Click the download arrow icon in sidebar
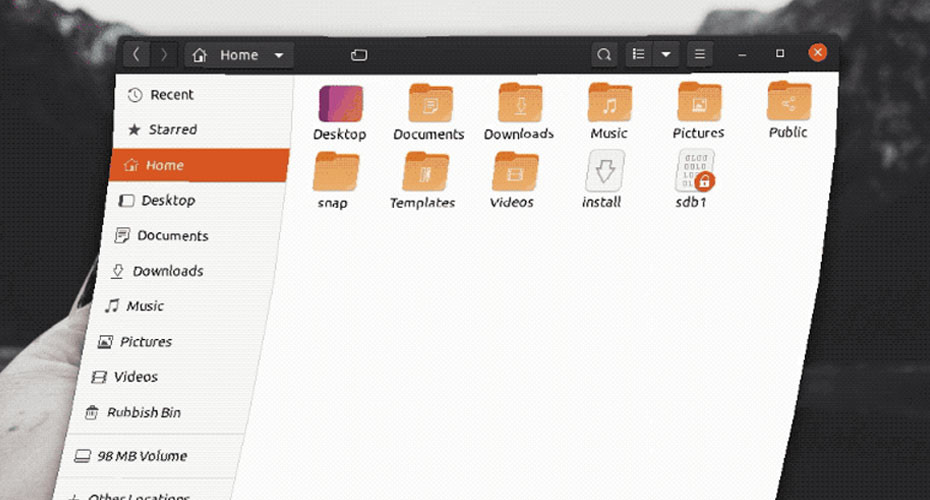Image resolution: width=930 pixels, height=500 pixels. tap(117, 271)
